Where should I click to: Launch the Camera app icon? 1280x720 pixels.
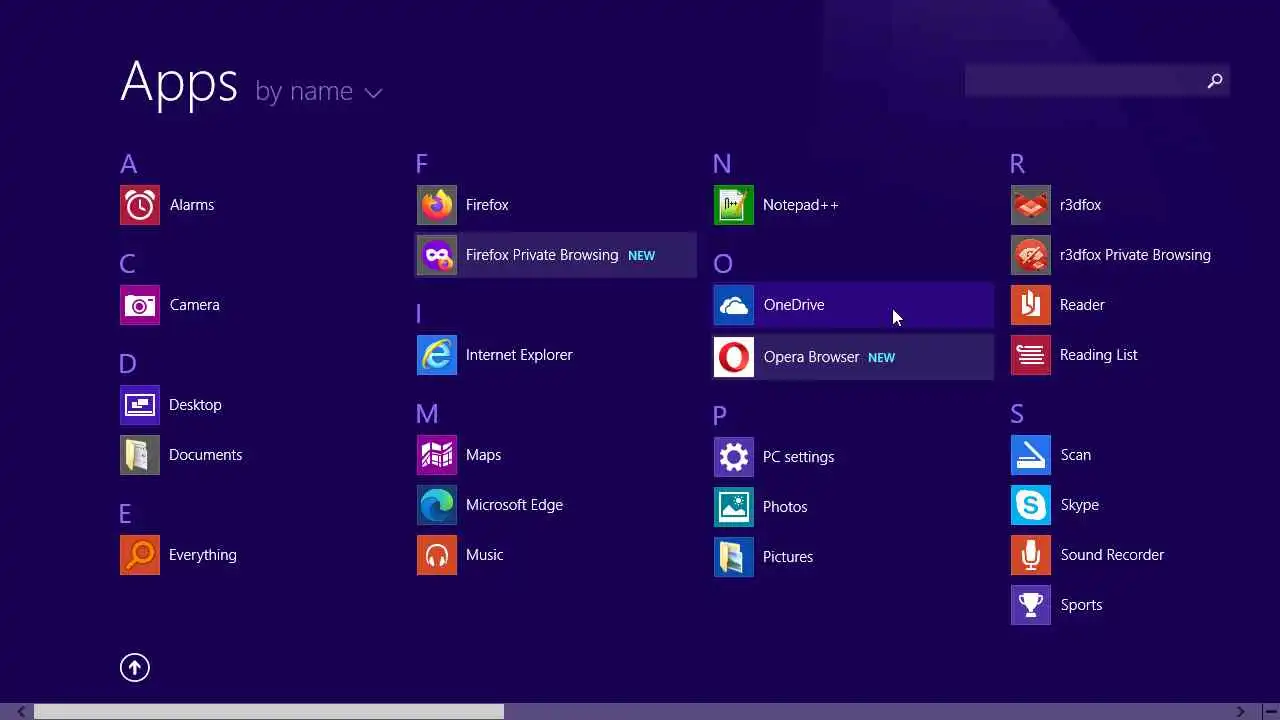(x=140, y=305)
